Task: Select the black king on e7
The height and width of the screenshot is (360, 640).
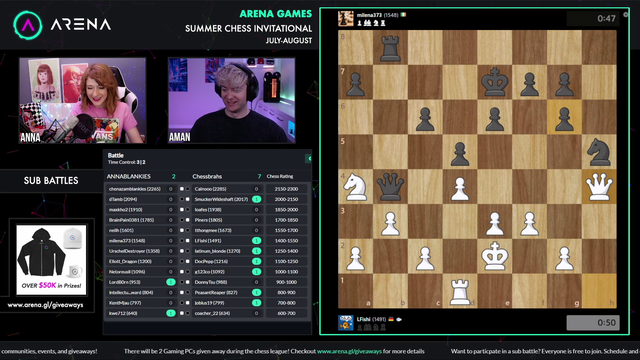Action: 495,82
